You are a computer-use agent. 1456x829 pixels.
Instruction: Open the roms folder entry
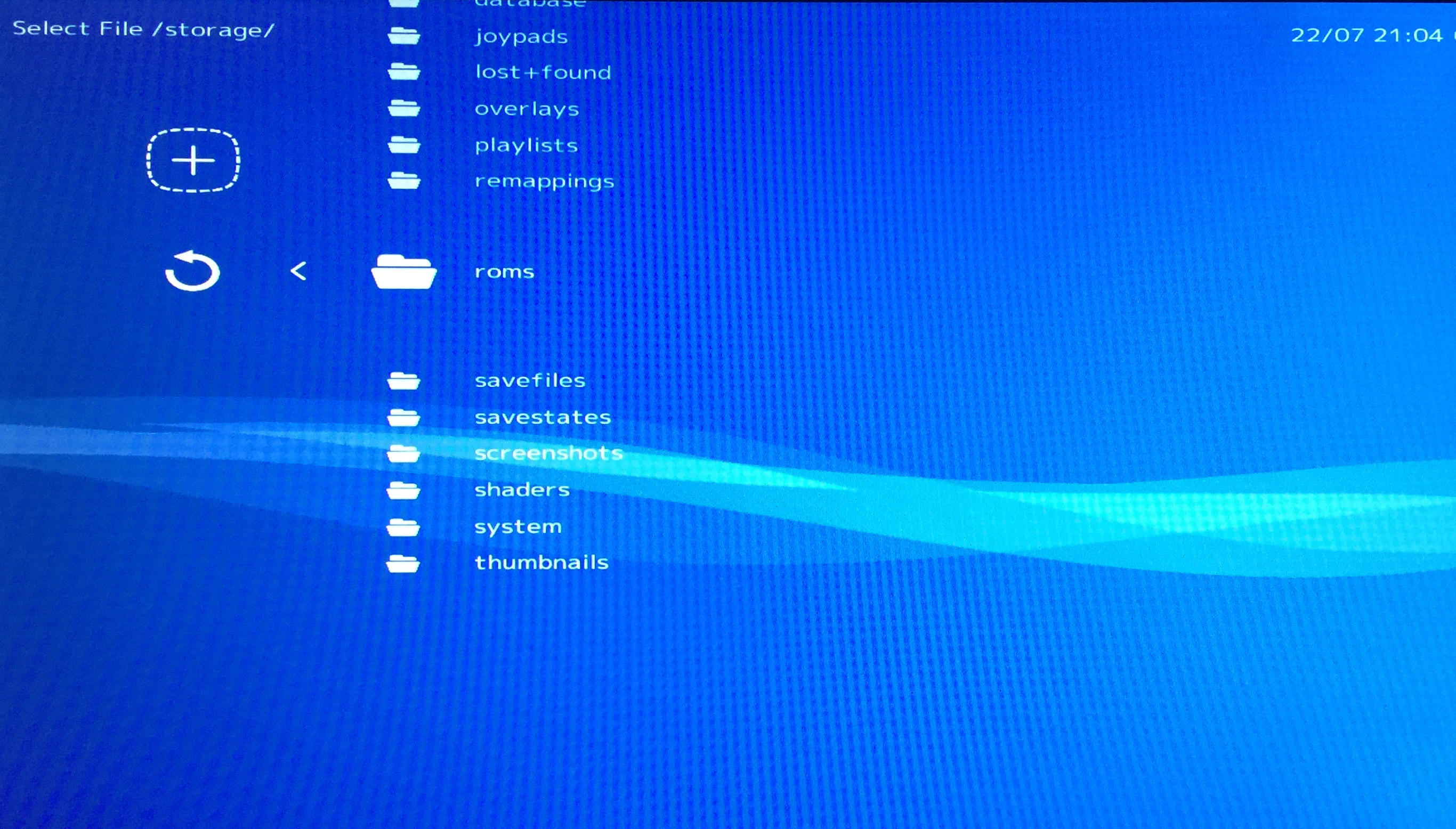click(505, 272)
